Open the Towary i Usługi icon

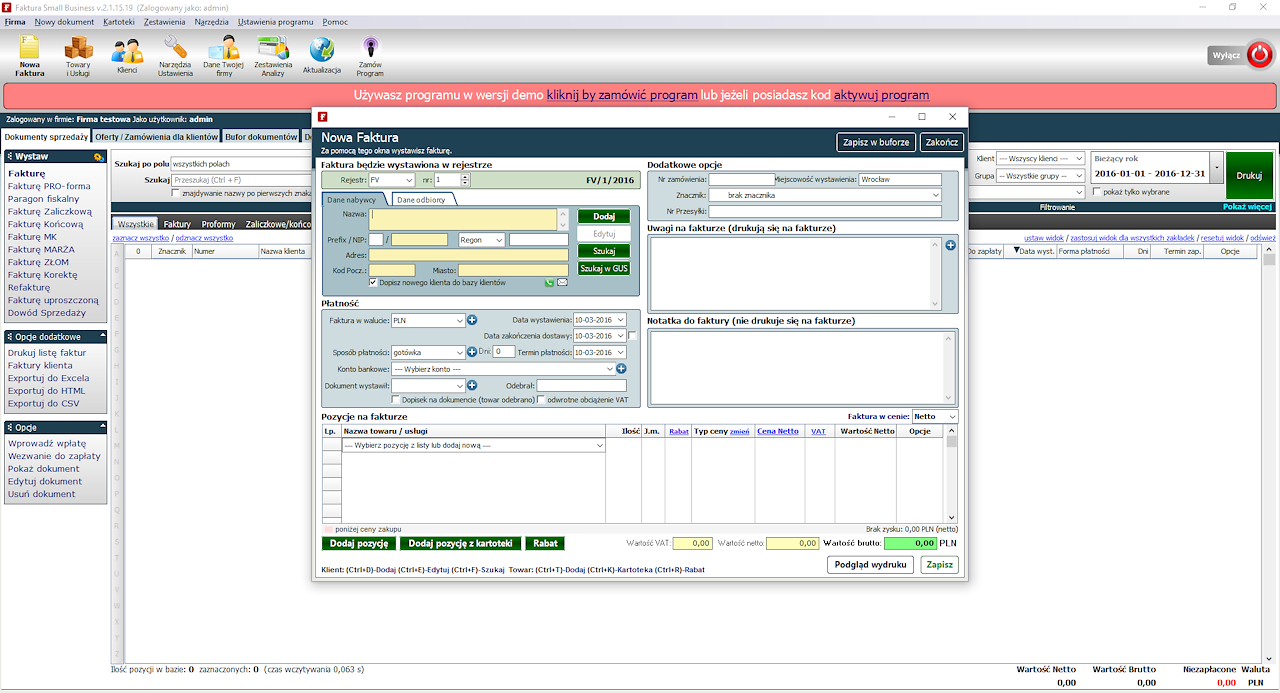click(x=78, y=56)
